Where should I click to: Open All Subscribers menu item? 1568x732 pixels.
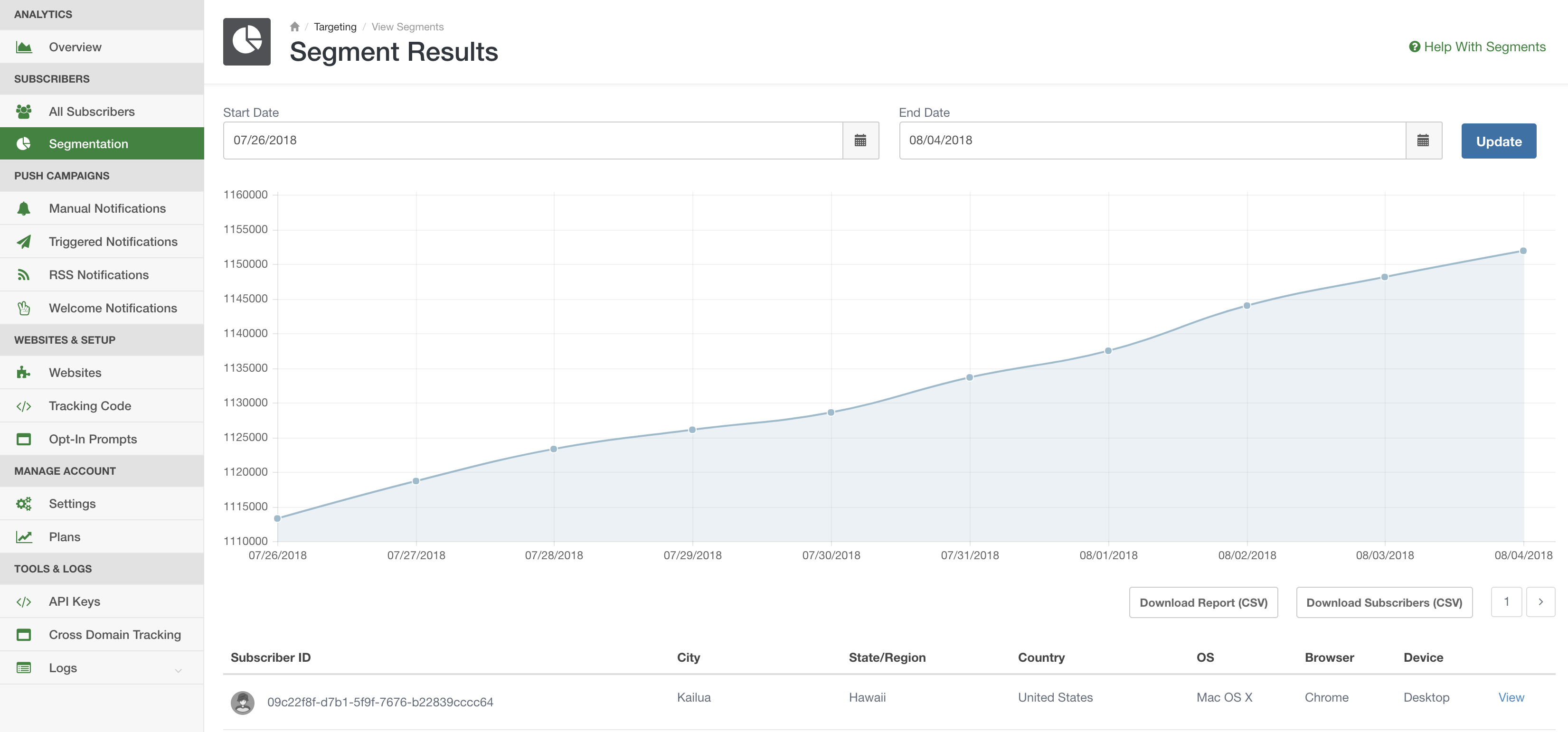91,112
